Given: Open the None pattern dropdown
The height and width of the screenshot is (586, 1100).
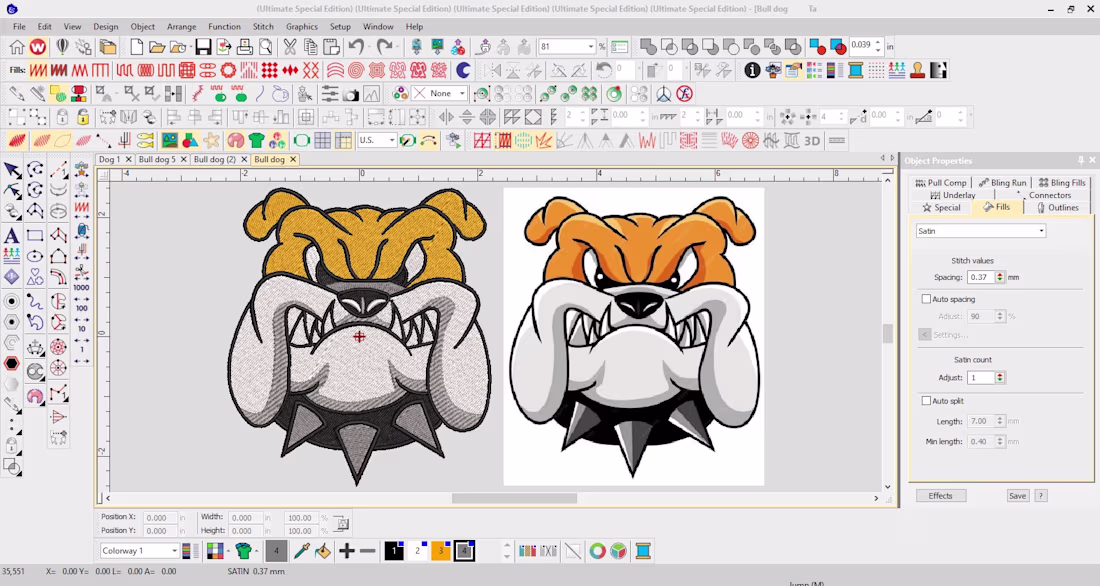Looking at the screenshot, I should (x=462, y=93).
